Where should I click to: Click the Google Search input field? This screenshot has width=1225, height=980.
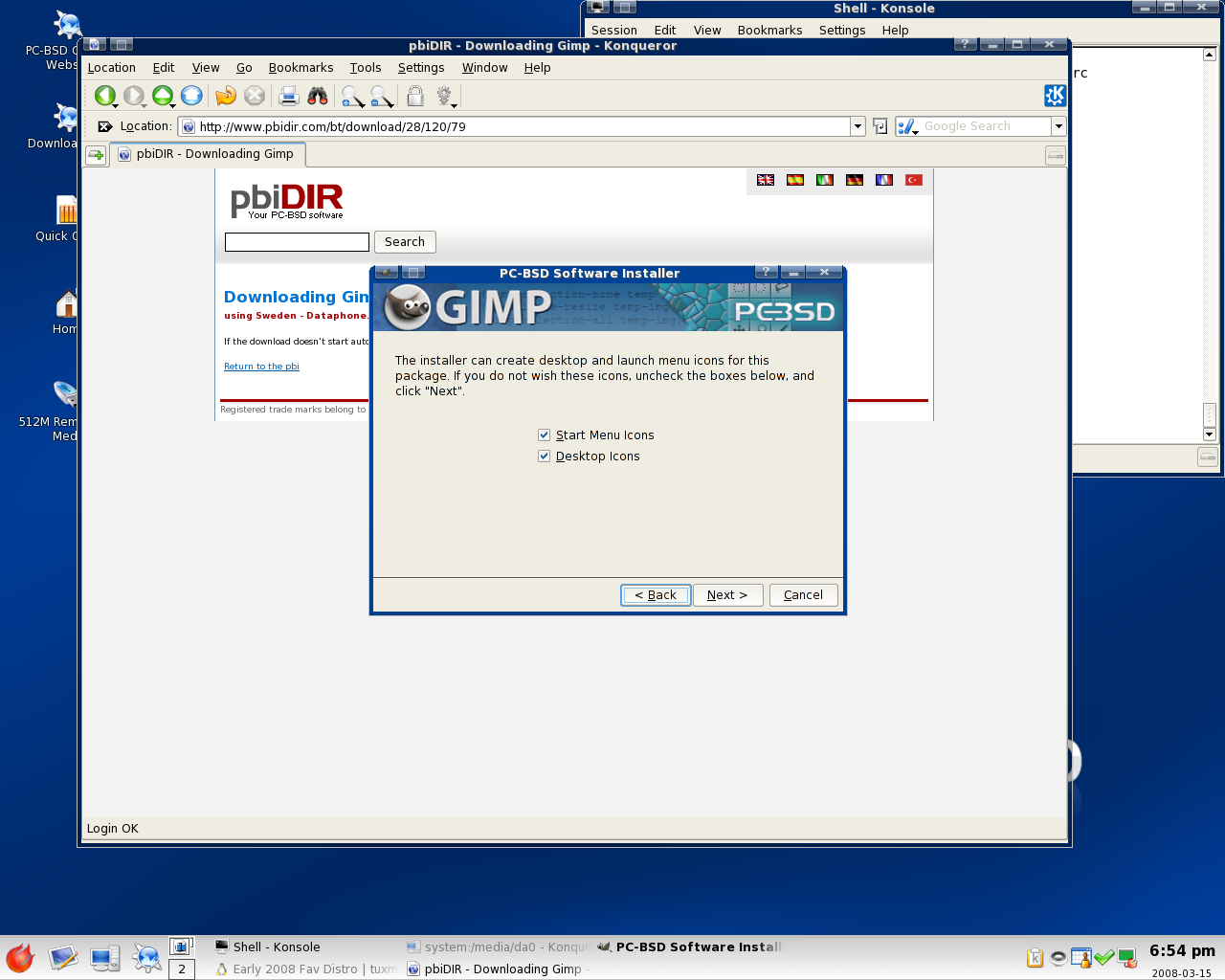coord(986,126)
